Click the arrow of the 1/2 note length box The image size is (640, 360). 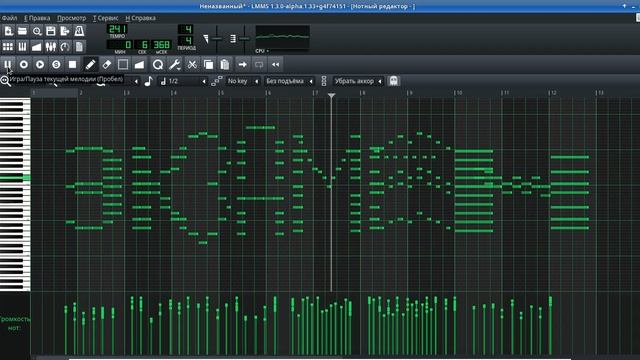click(204, 81)
